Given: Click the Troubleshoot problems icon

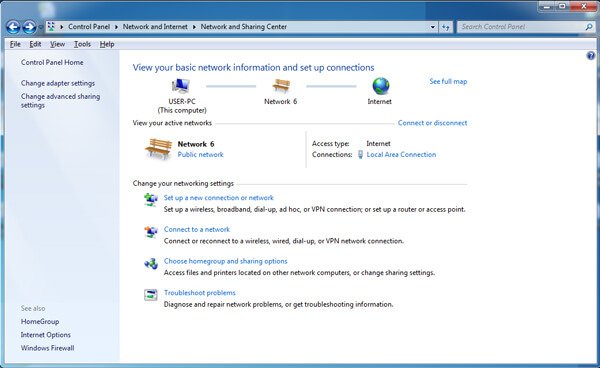Looking at the screenshot, I should tap(151, 295).
